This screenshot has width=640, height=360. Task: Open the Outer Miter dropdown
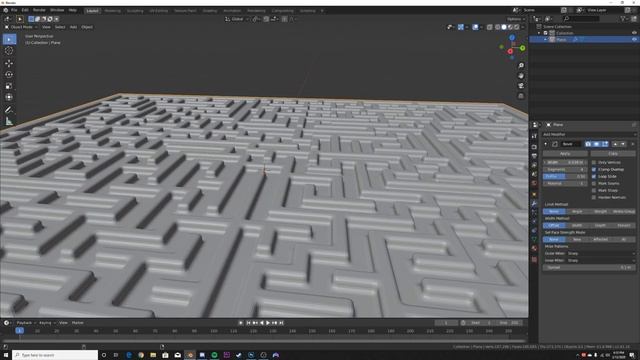pos(589,253)
